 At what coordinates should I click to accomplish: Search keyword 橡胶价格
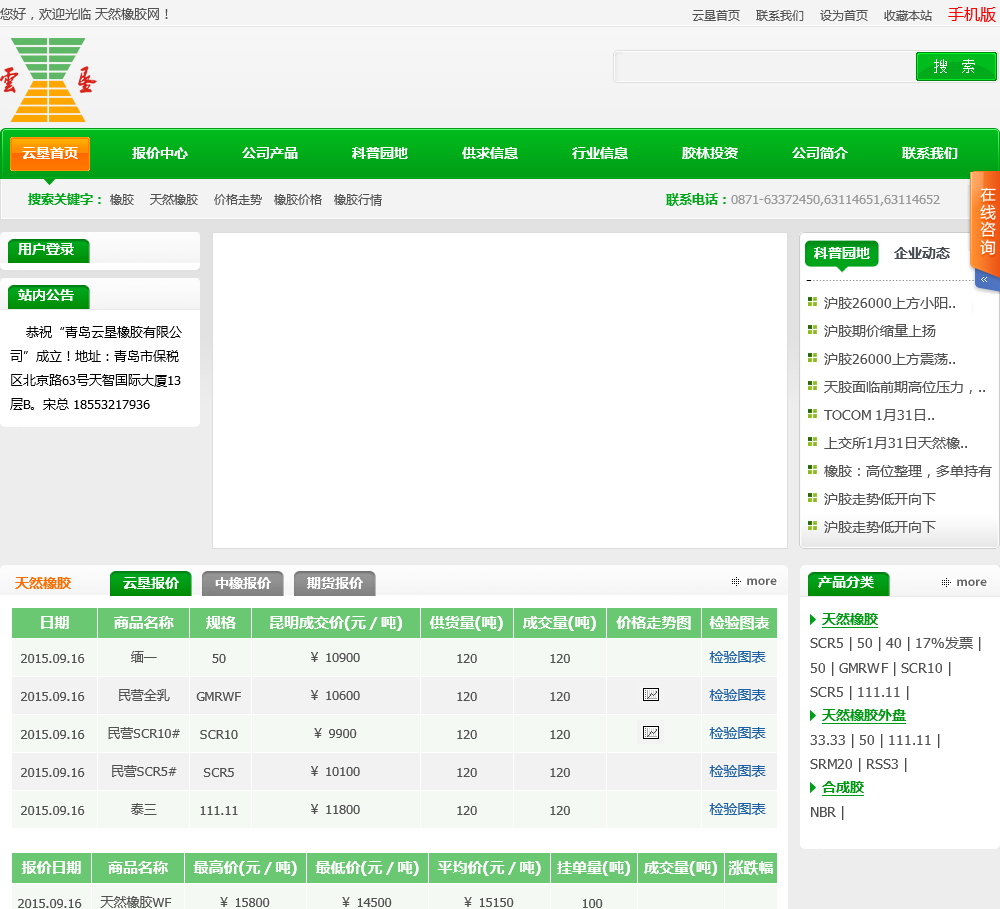(297, 200)
